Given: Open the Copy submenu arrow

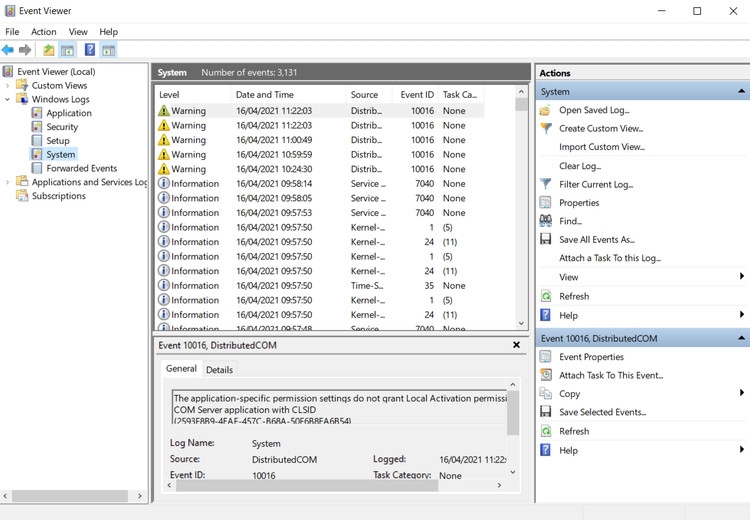Looking at the screenshot, I should pyautogui.click(x=741, y=393).
